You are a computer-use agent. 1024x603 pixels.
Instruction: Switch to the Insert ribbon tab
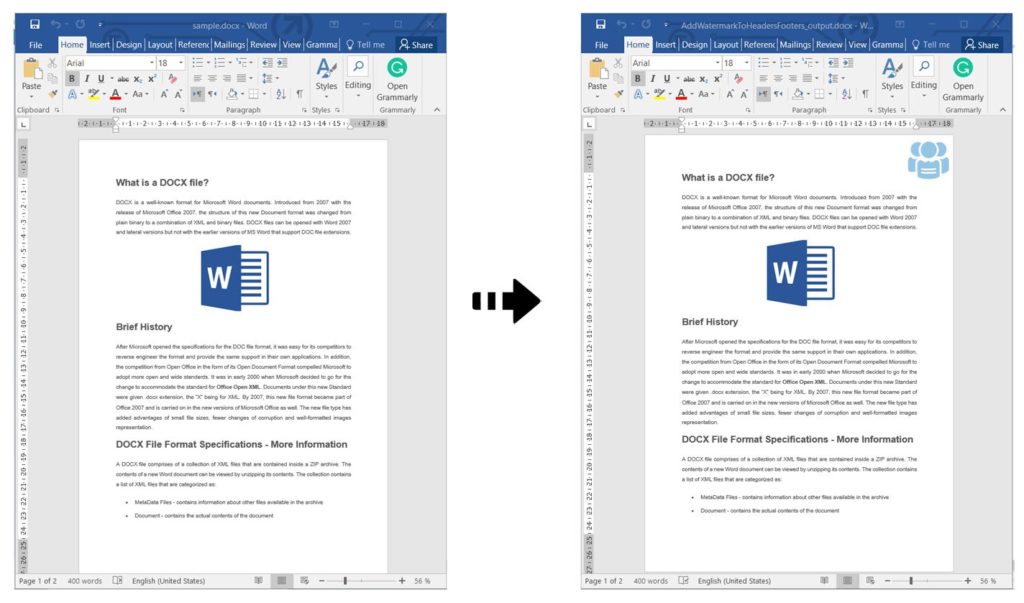(x=100, y=44)
